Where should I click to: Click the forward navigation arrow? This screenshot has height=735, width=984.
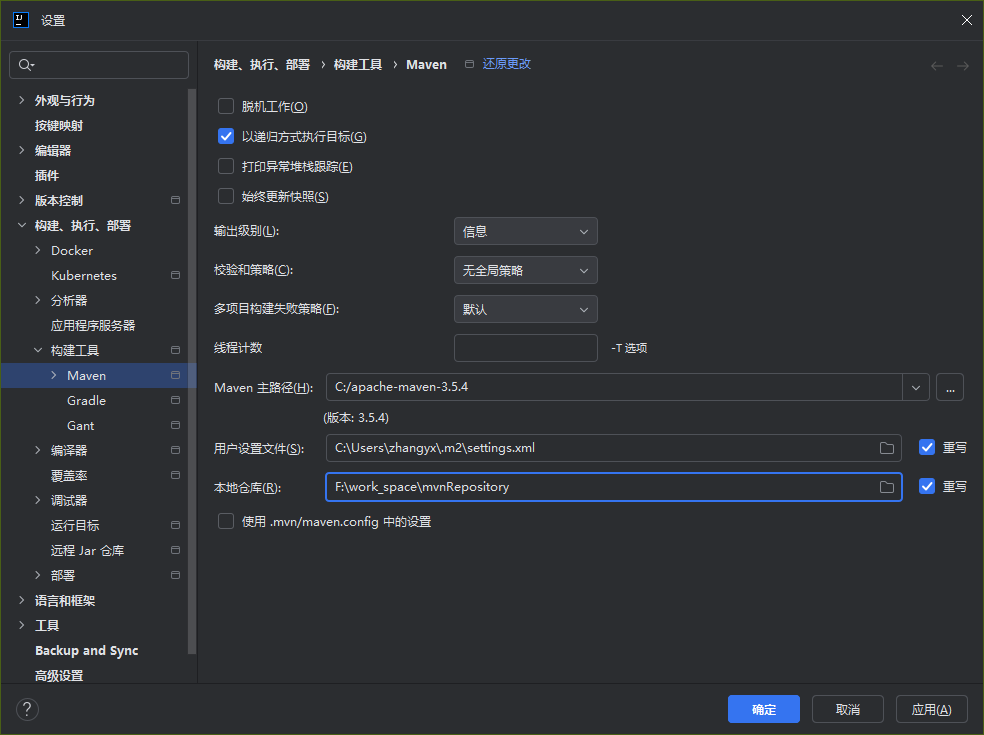(962, 64)
